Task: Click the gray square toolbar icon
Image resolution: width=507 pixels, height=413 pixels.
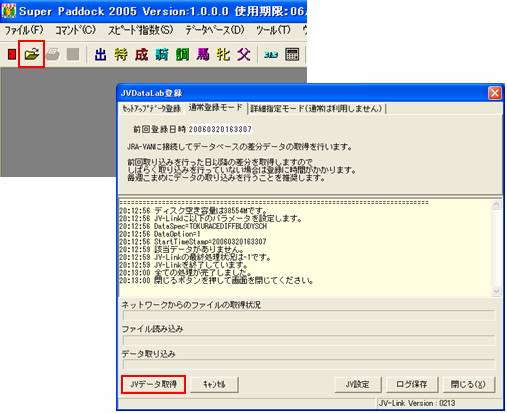Action: click(x=73, y=54)
